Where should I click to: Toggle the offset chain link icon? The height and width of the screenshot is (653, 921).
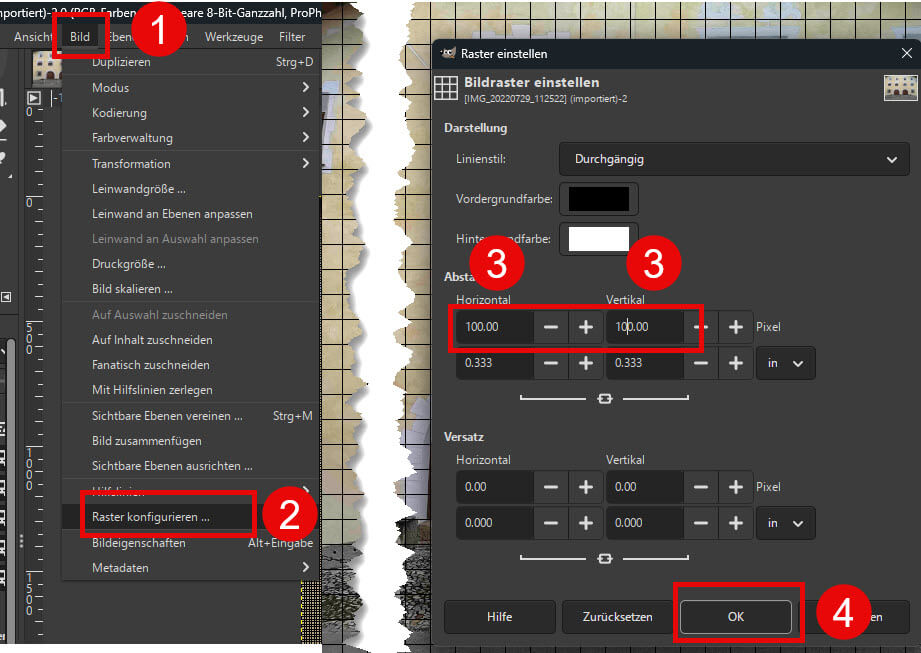pyautogui.click(x=604, y=558)
